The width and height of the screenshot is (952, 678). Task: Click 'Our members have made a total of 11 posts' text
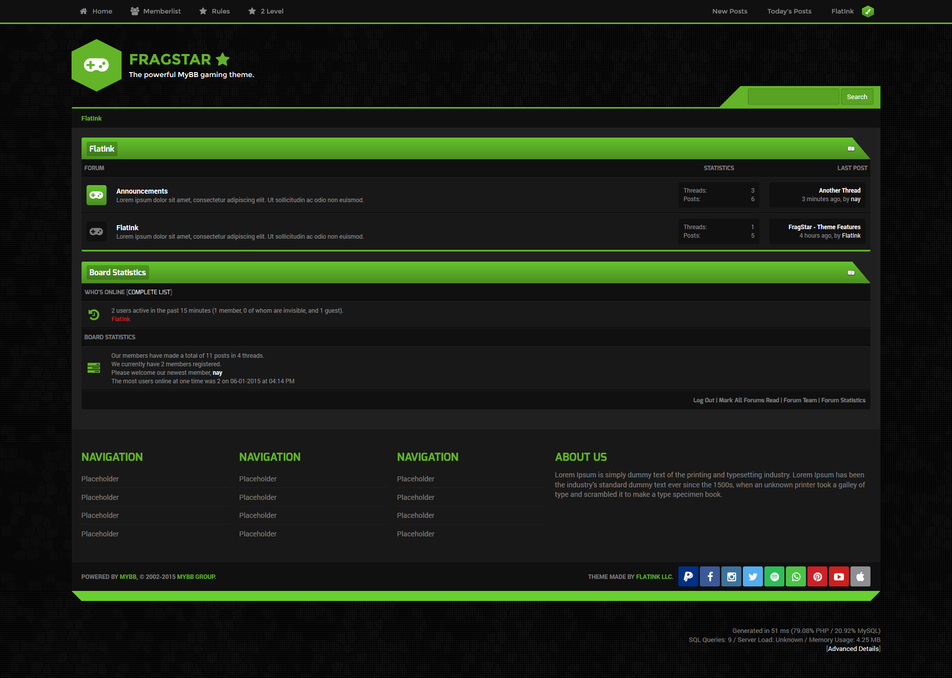coord(187,356)
